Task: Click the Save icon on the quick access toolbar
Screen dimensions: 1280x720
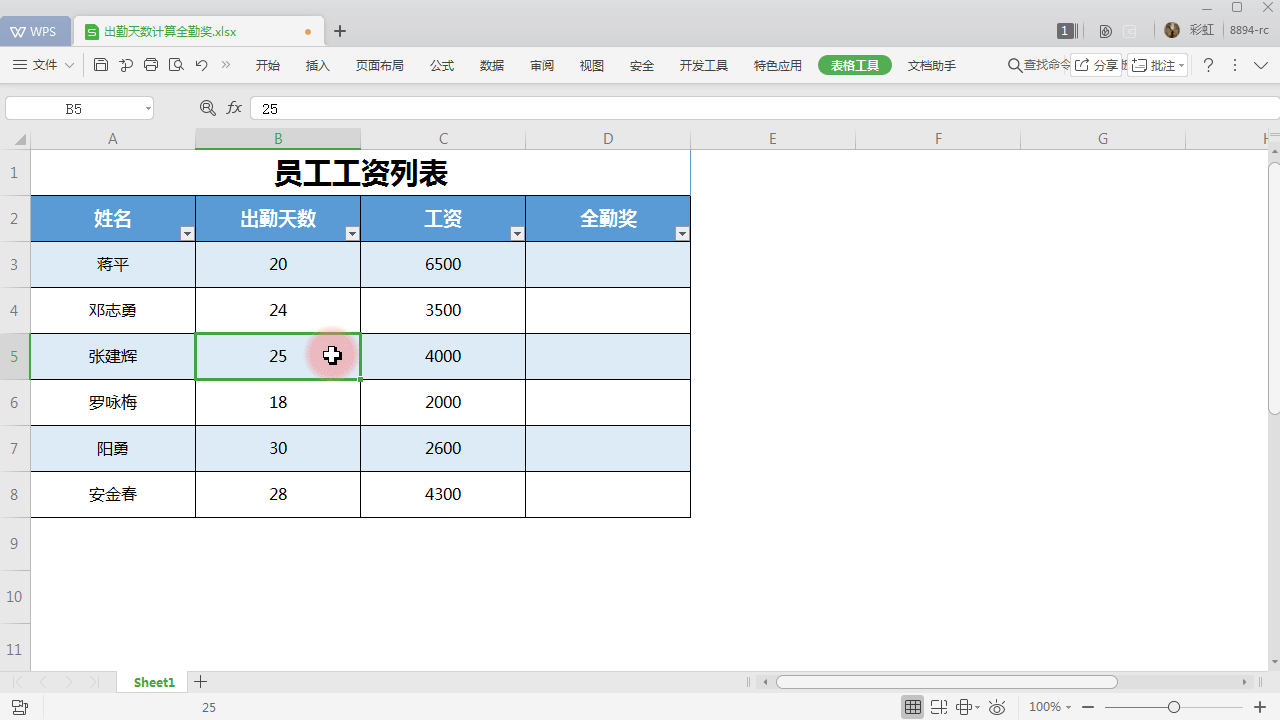Action: [x=100, y=64]
